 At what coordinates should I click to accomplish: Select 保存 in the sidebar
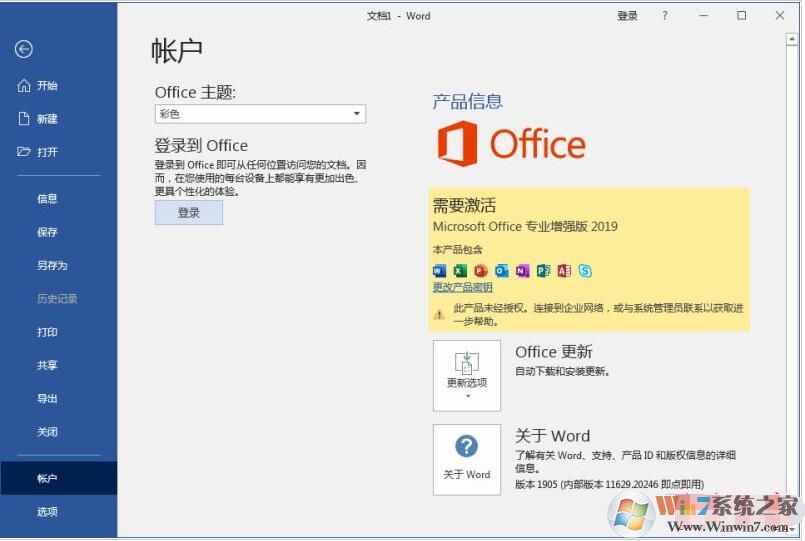pyautogui.click(x=47, y=233)
